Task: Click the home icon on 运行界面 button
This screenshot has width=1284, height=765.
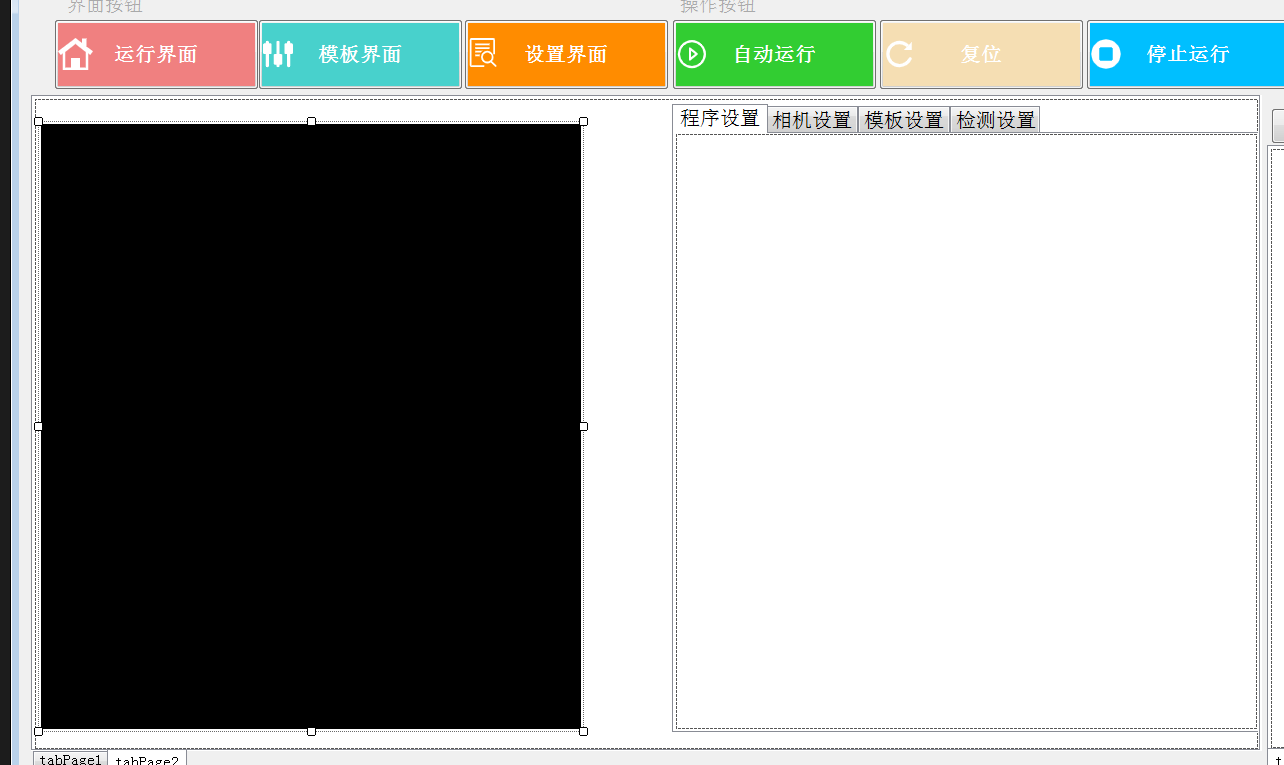Action: [76, 54]
